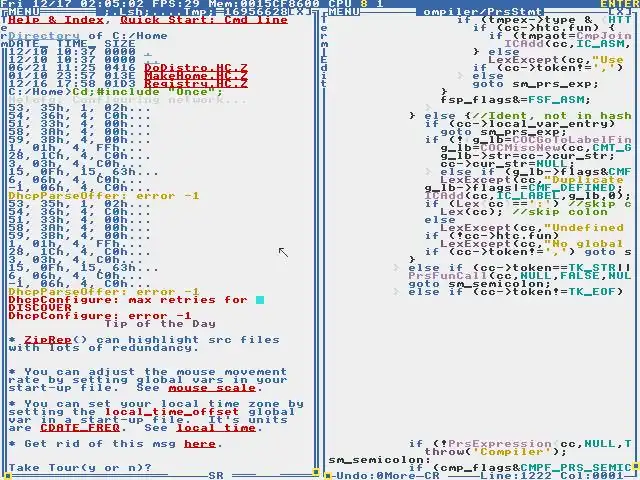This screenshot has width=640, height=480.
Task: Follow the '.' current directory link
Action: point(148,52)
